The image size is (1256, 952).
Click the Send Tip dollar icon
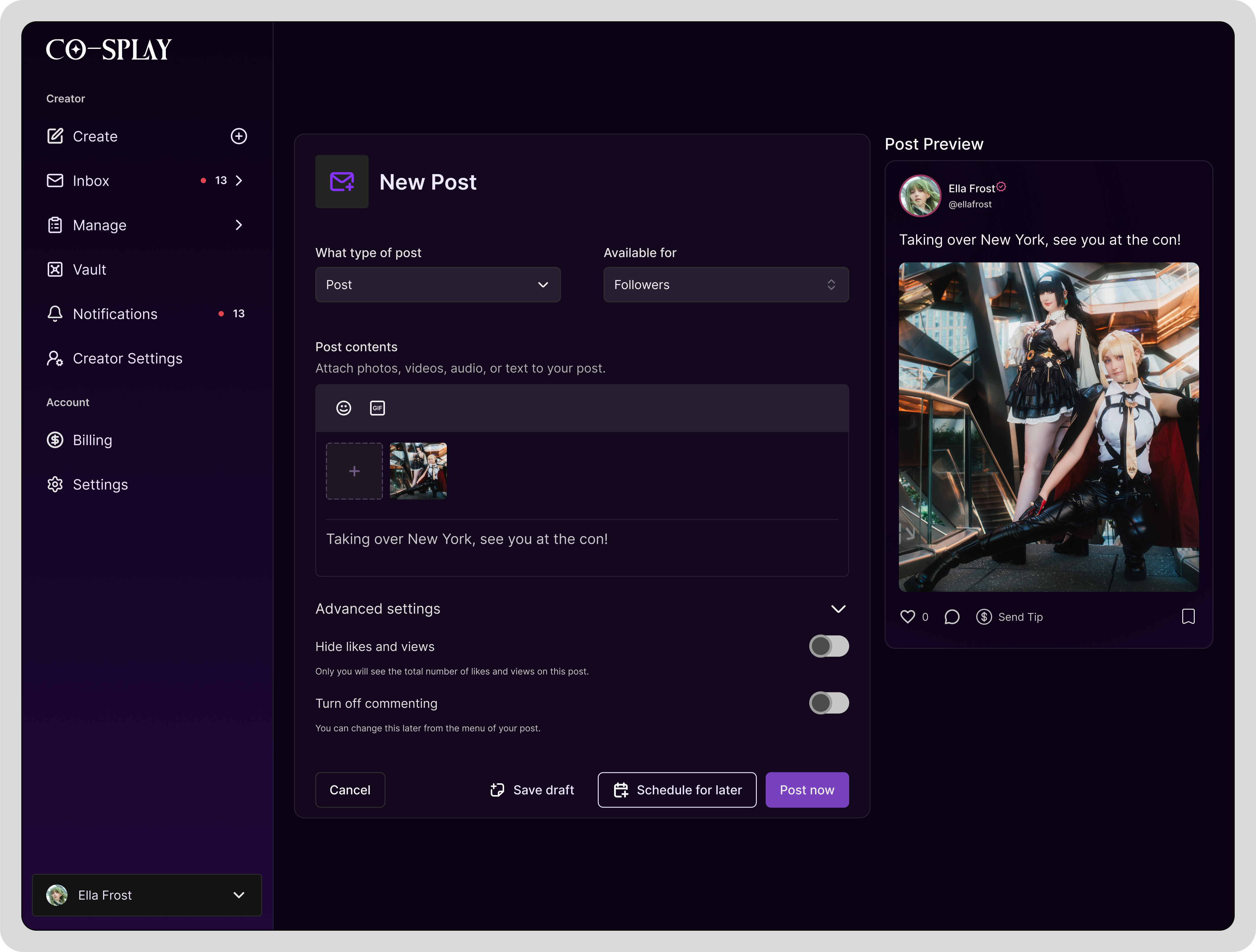[x=983, y=617]
